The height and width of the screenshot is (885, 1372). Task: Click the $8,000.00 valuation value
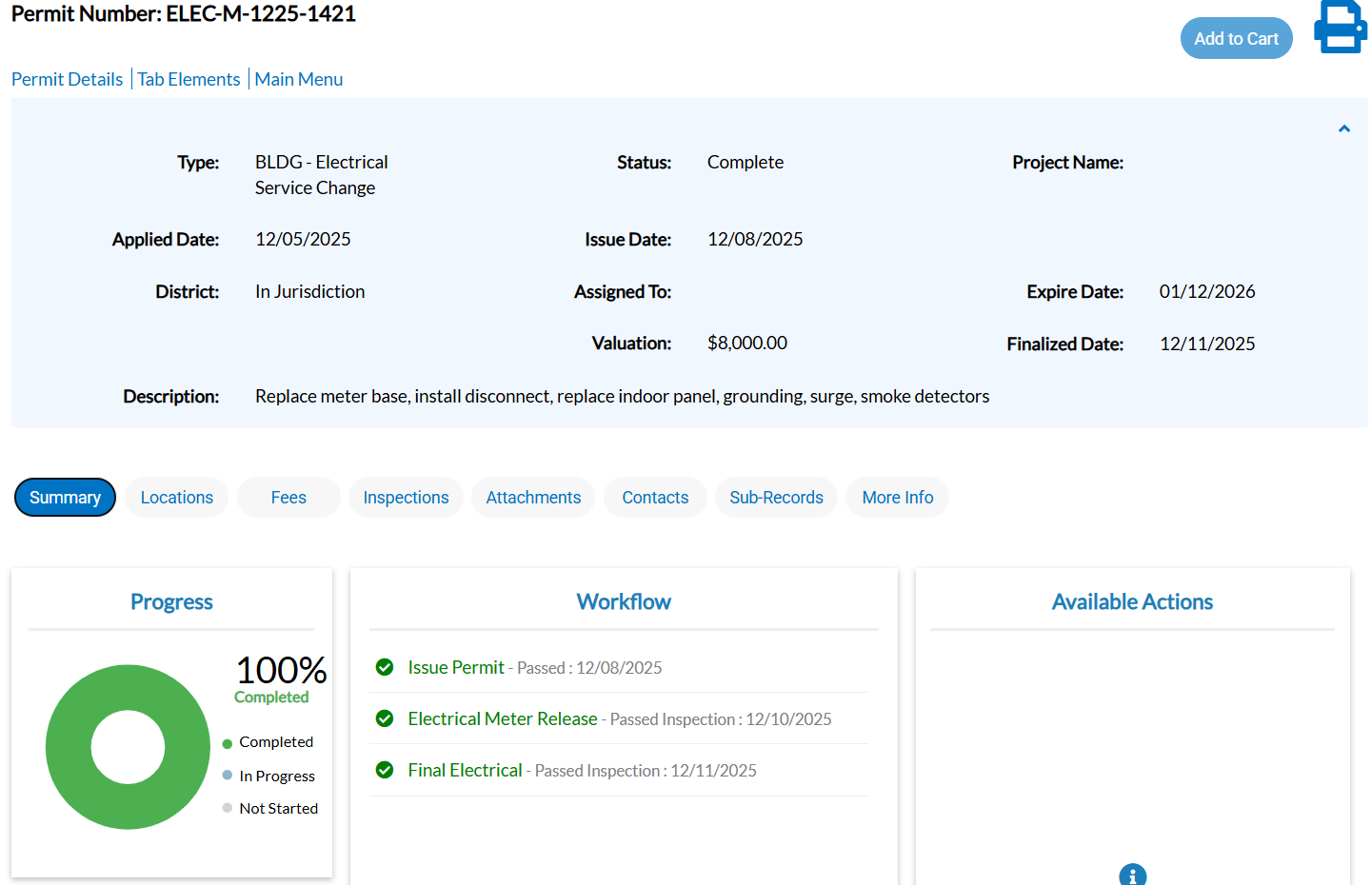point(747,343)
